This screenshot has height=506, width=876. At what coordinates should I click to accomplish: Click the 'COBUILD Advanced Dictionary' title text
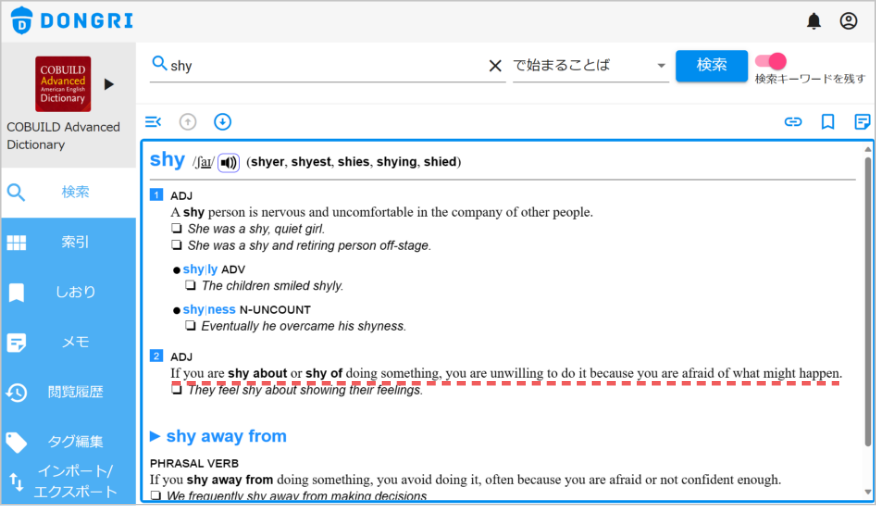(x=63, y=136)
